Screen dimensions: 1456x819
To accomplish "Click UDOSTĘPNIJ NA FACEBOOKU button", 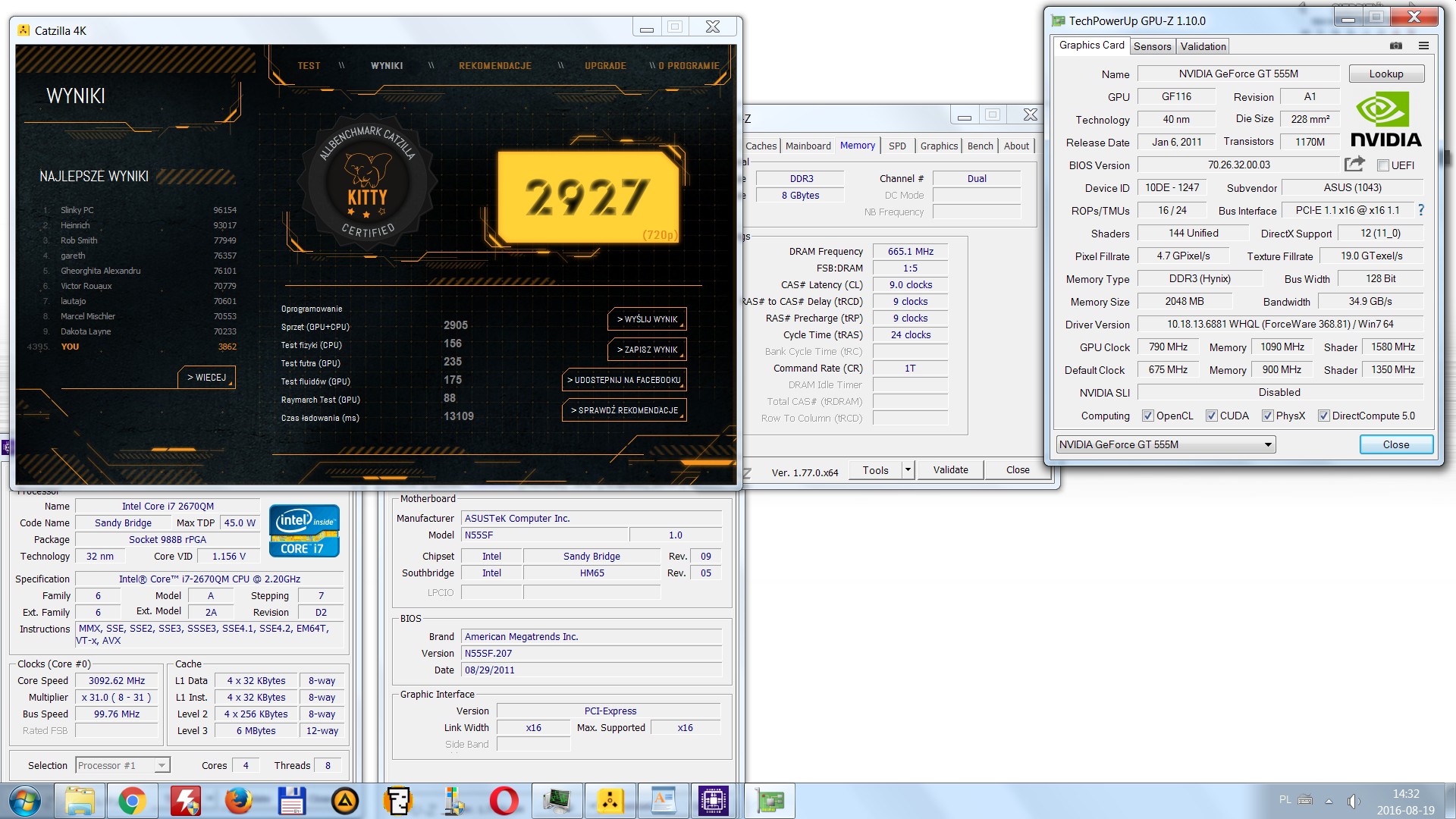I will tap(624, 380).
